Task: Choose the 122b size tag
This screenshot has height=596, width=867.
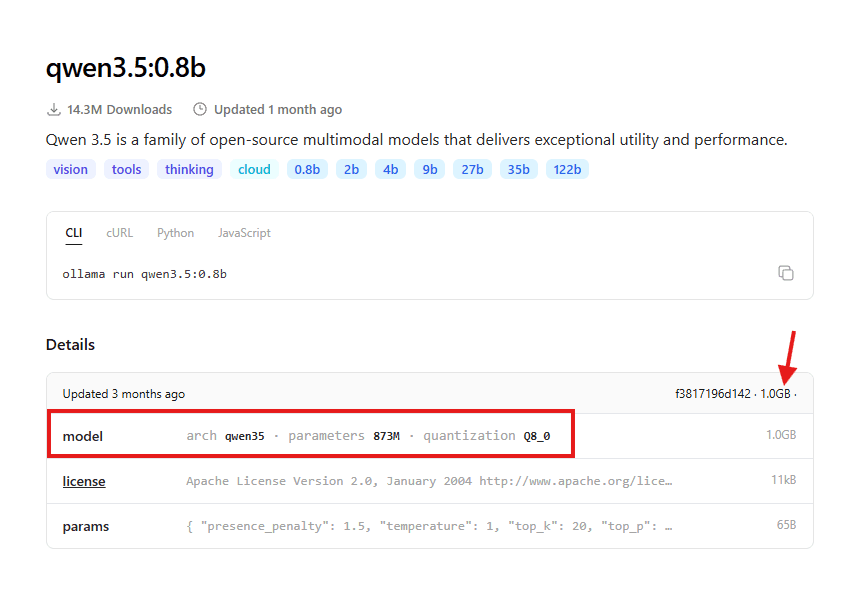Action: click(567, 169)
